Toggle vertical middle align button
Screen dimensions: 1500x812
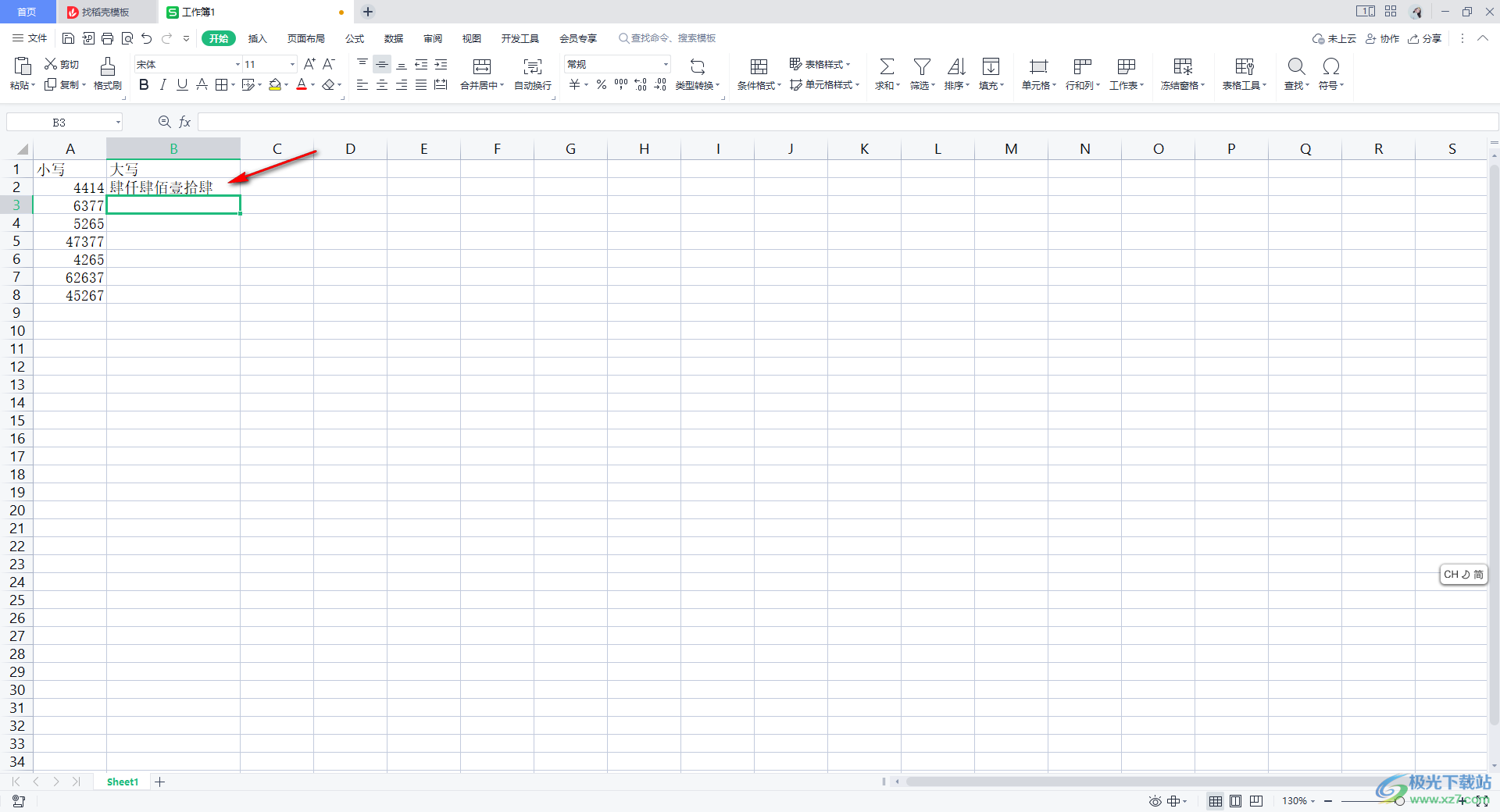[382, 64]
